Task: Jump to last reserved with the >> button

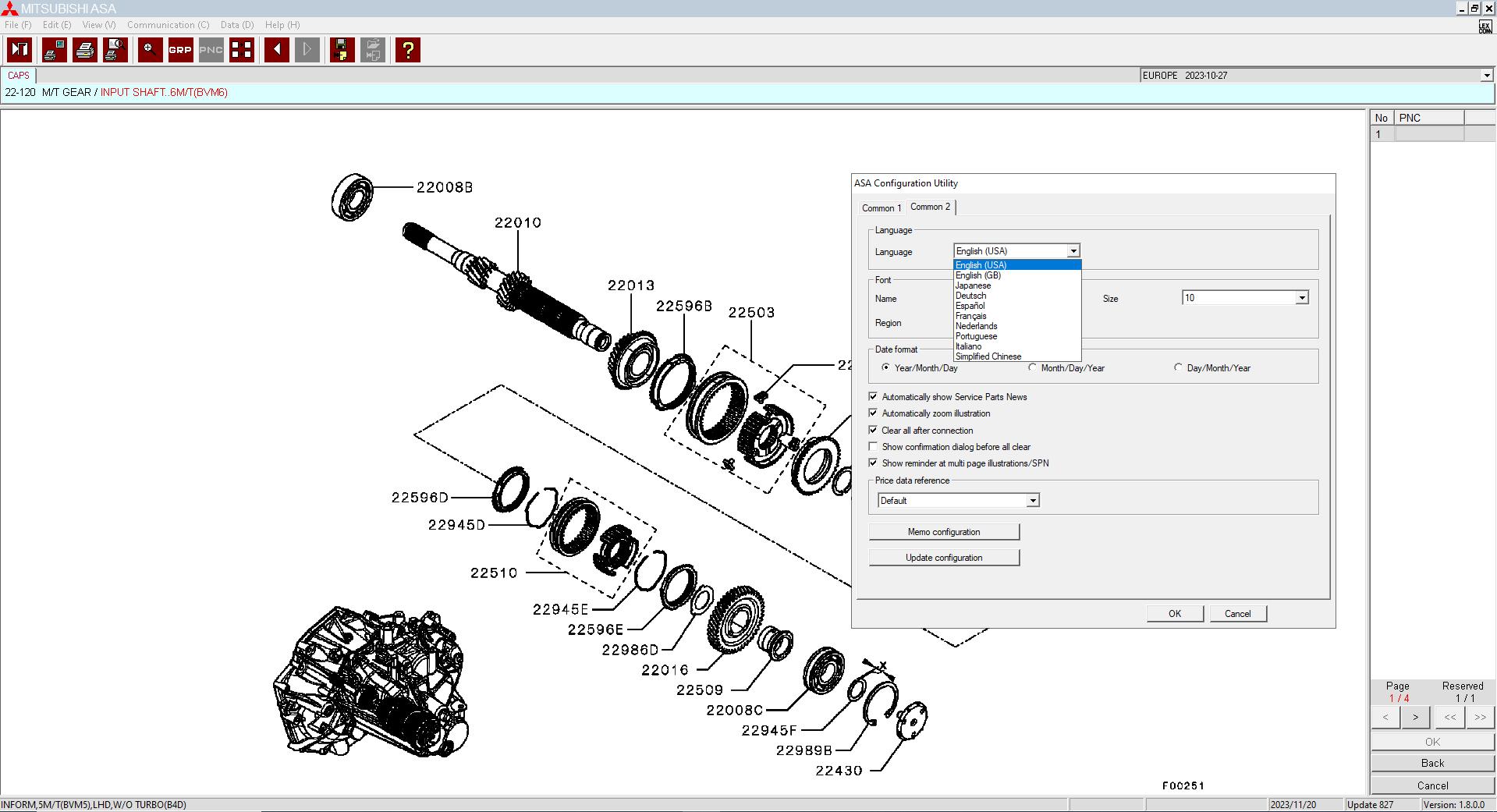Action: point(1480,717)
